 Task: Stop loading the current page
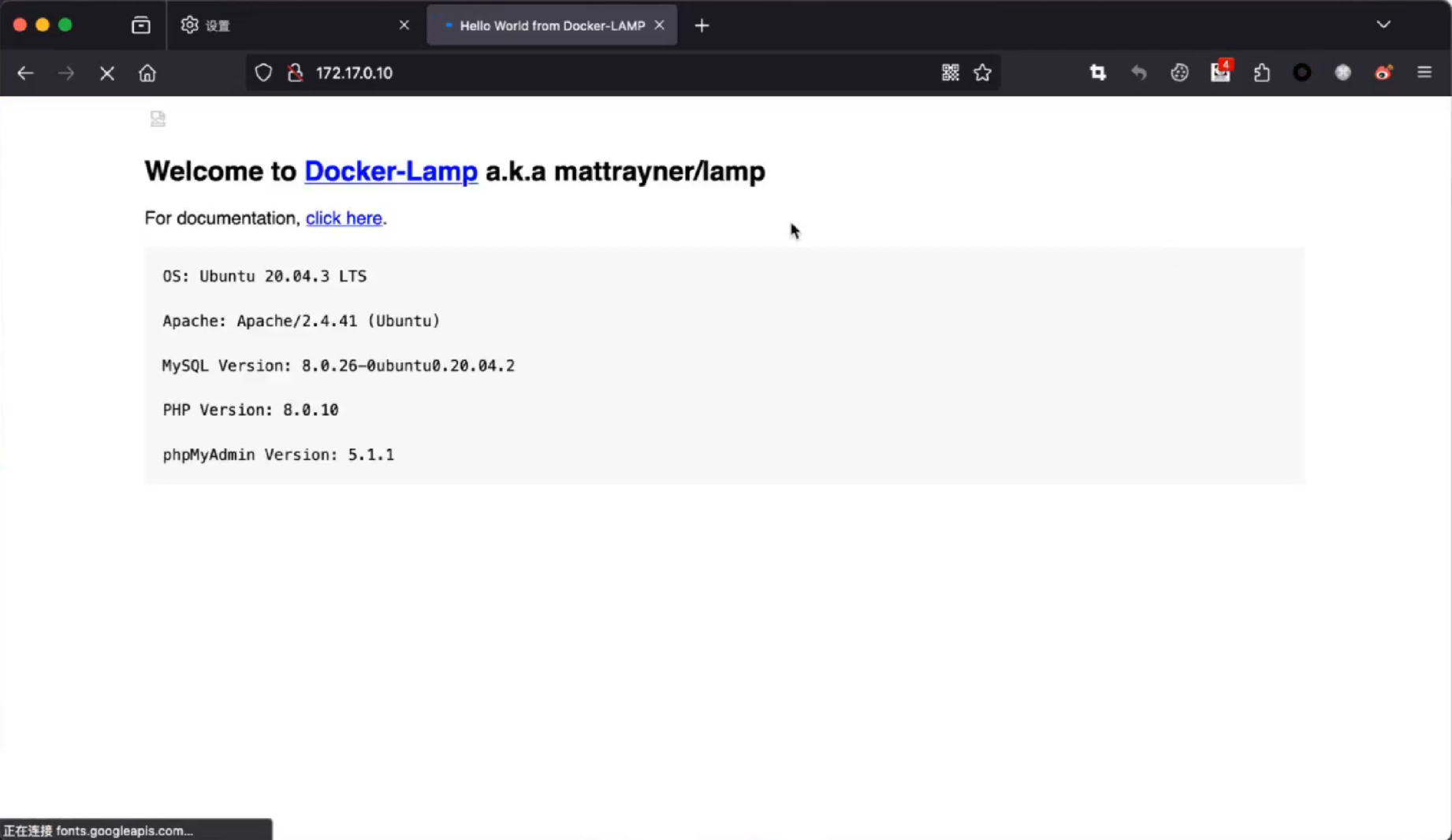tap(107, 73)
